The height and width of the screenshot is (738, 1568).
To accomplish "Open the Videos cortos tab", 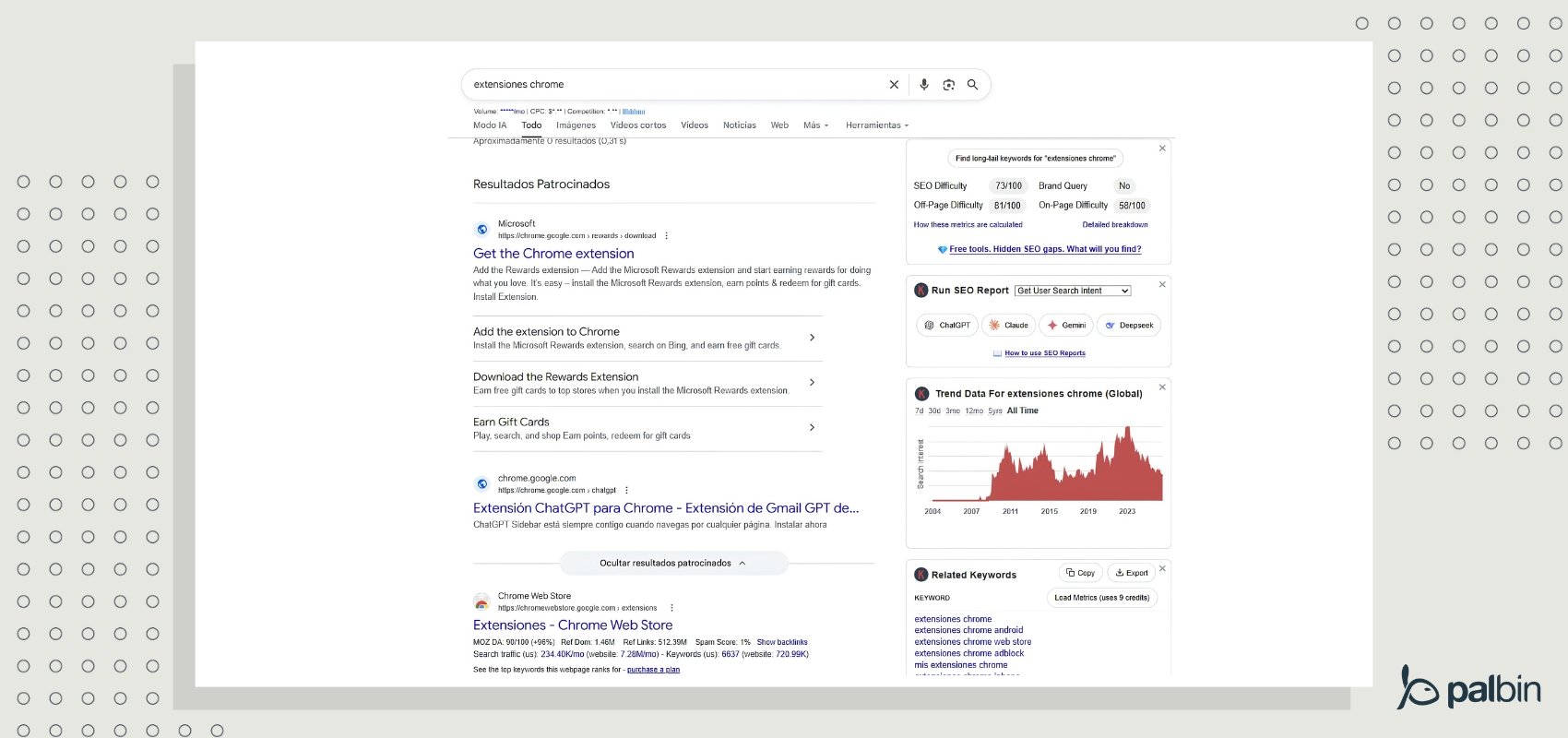I will [x=638, y=125].
